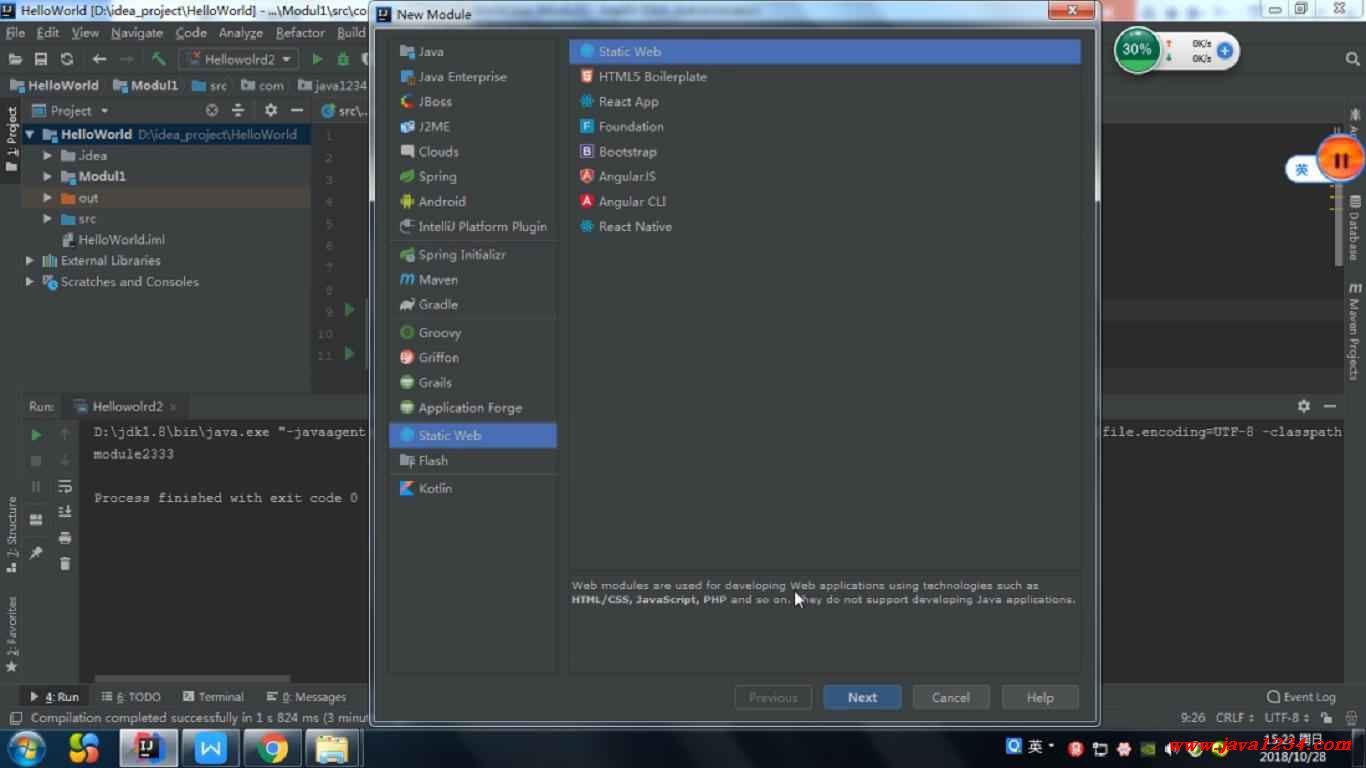Open File Explorer from the taskbar

tap(331, 748)
